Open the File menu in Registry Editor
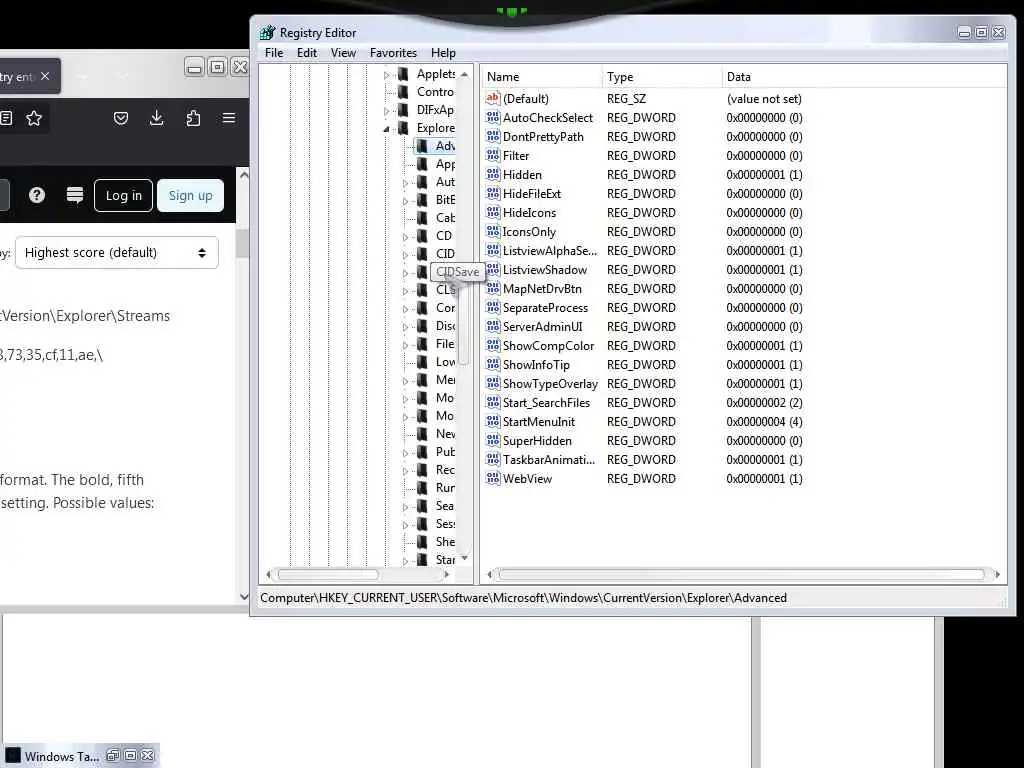 pyautogui.click(x=274, y=53)
